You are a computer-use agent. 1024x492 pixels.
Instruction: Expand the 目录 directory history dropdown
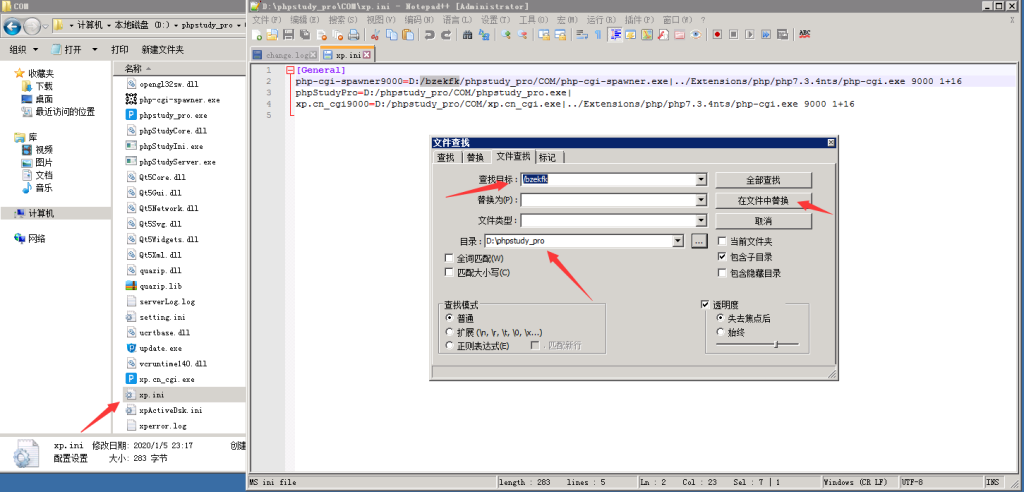coord(678,241)
